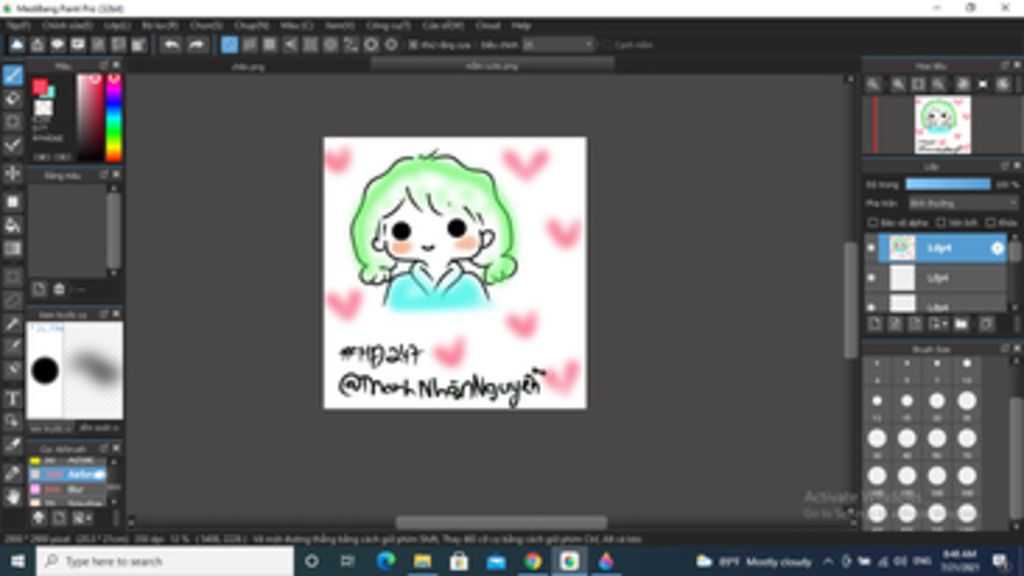Select the Move tool
Image resolution: width=1024 pixels, height=576 pixels.
tap(12, 174)
